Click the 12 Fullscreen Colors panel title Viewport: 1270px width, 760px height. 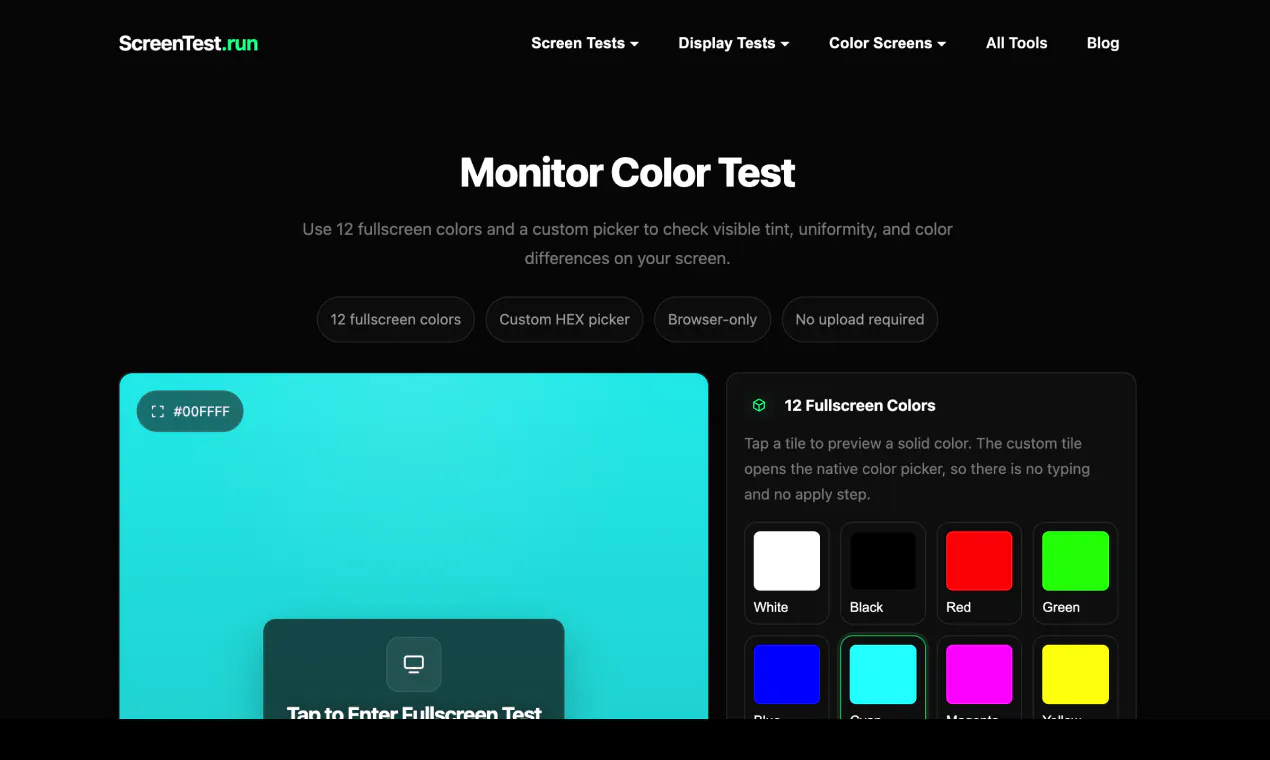(860, 405)
